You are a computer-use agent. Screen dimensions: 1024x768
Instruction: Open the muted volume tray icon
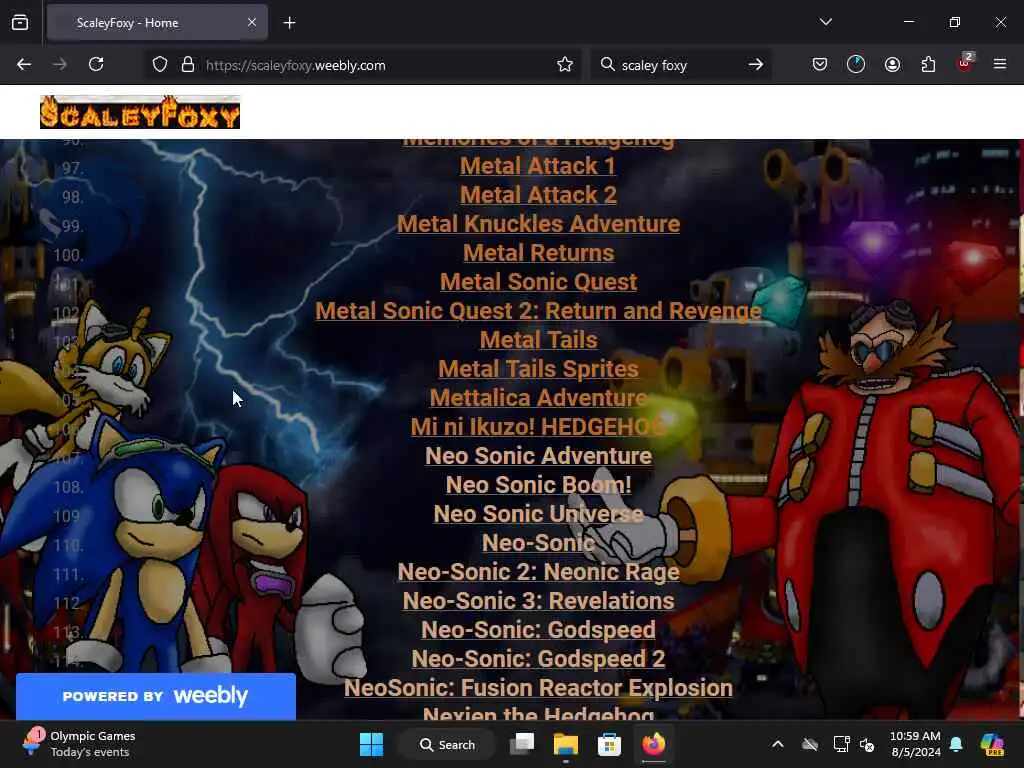[867, 744]
